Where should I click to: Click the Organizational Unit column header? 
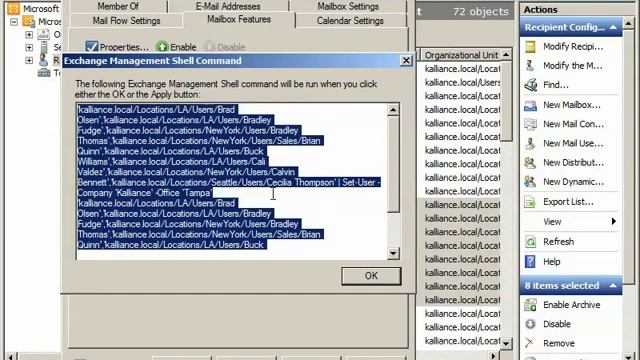[460, 55]
